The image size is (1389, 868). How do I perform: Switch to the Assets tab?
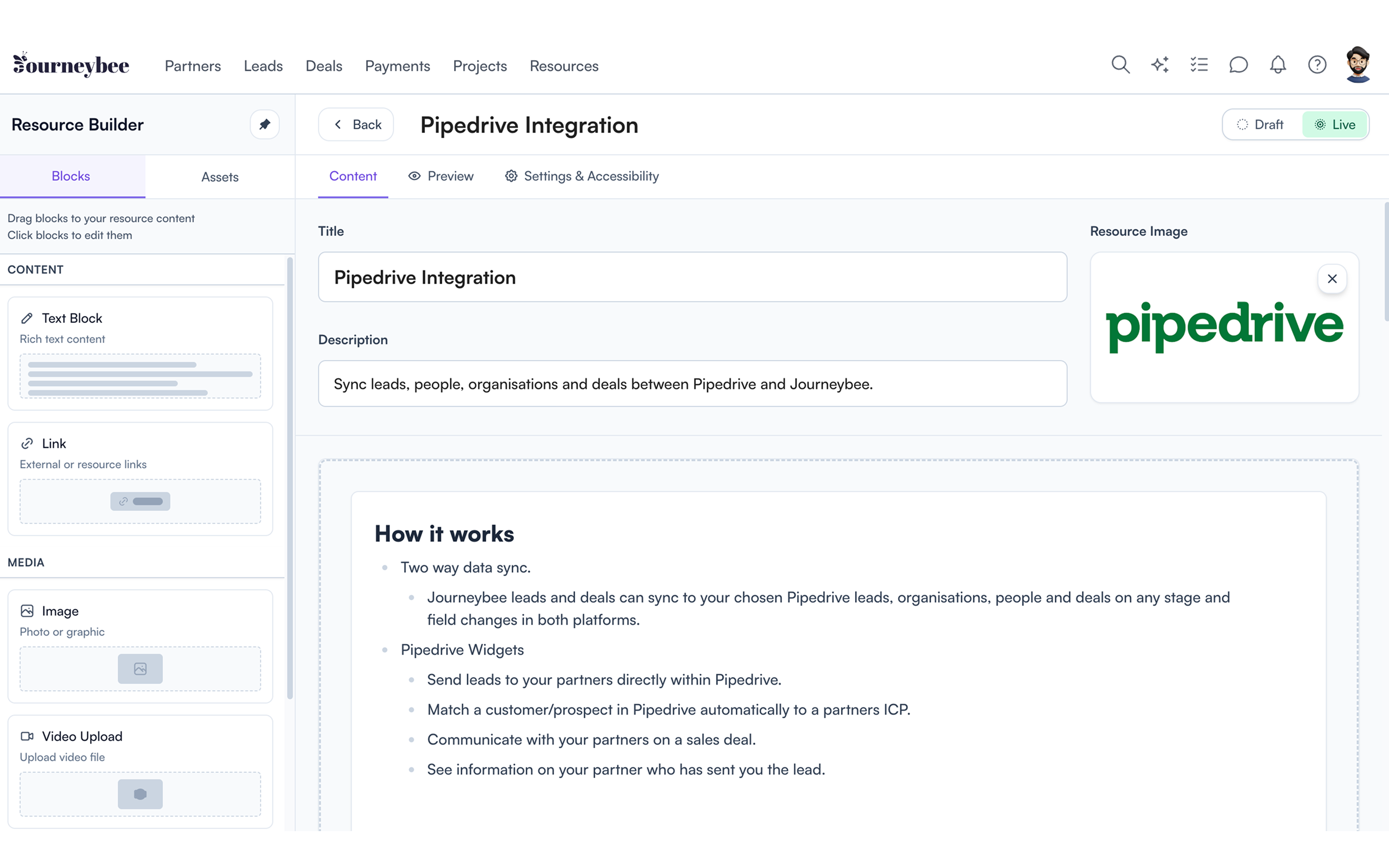220,177
